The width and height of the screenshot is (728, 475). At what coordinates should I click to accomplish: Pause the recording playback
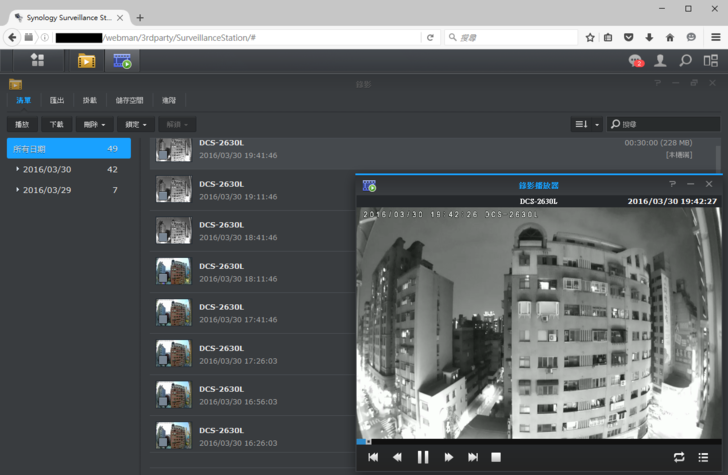click(423, 457)
